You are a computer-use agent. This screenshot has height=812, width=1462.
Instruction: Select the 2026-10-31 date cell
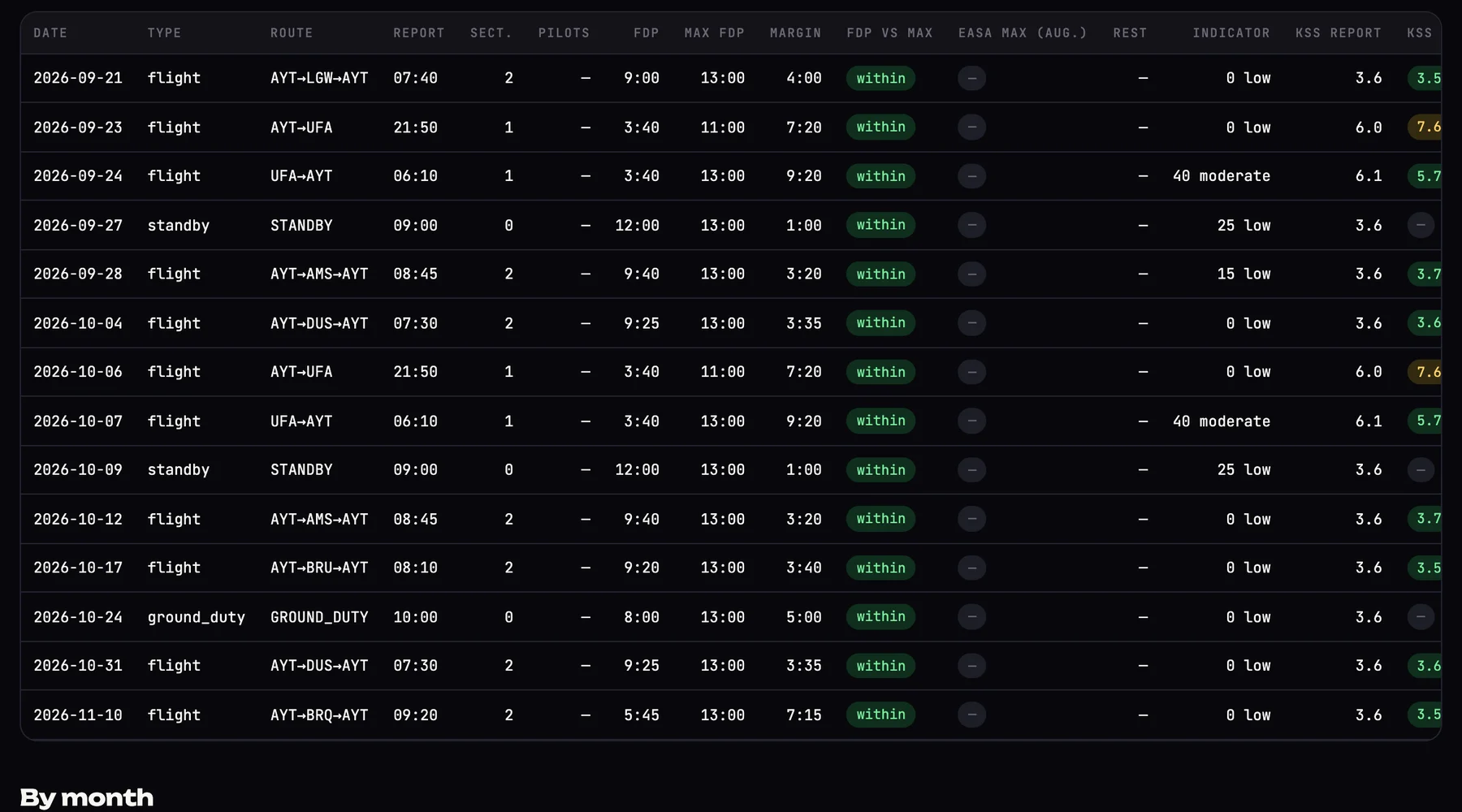tap(78, 666)
